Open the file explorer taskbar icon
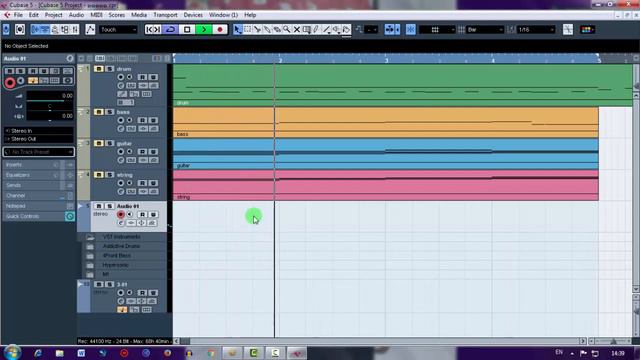 (x=60, y=353)
